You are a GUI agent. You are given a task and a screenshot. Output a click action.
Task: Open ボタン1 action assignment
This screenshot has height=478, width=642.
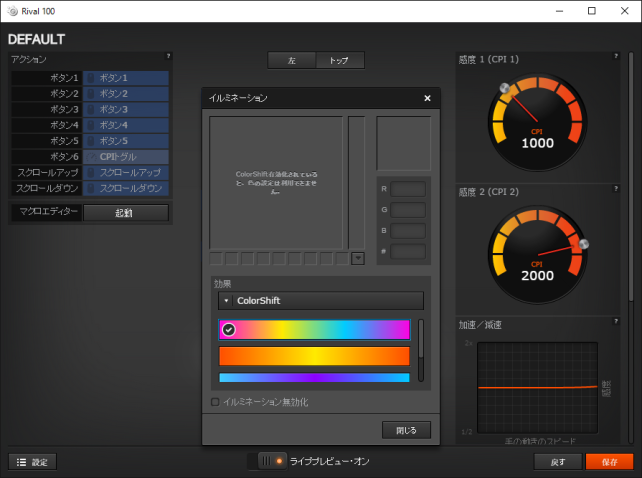coord(126,78)
